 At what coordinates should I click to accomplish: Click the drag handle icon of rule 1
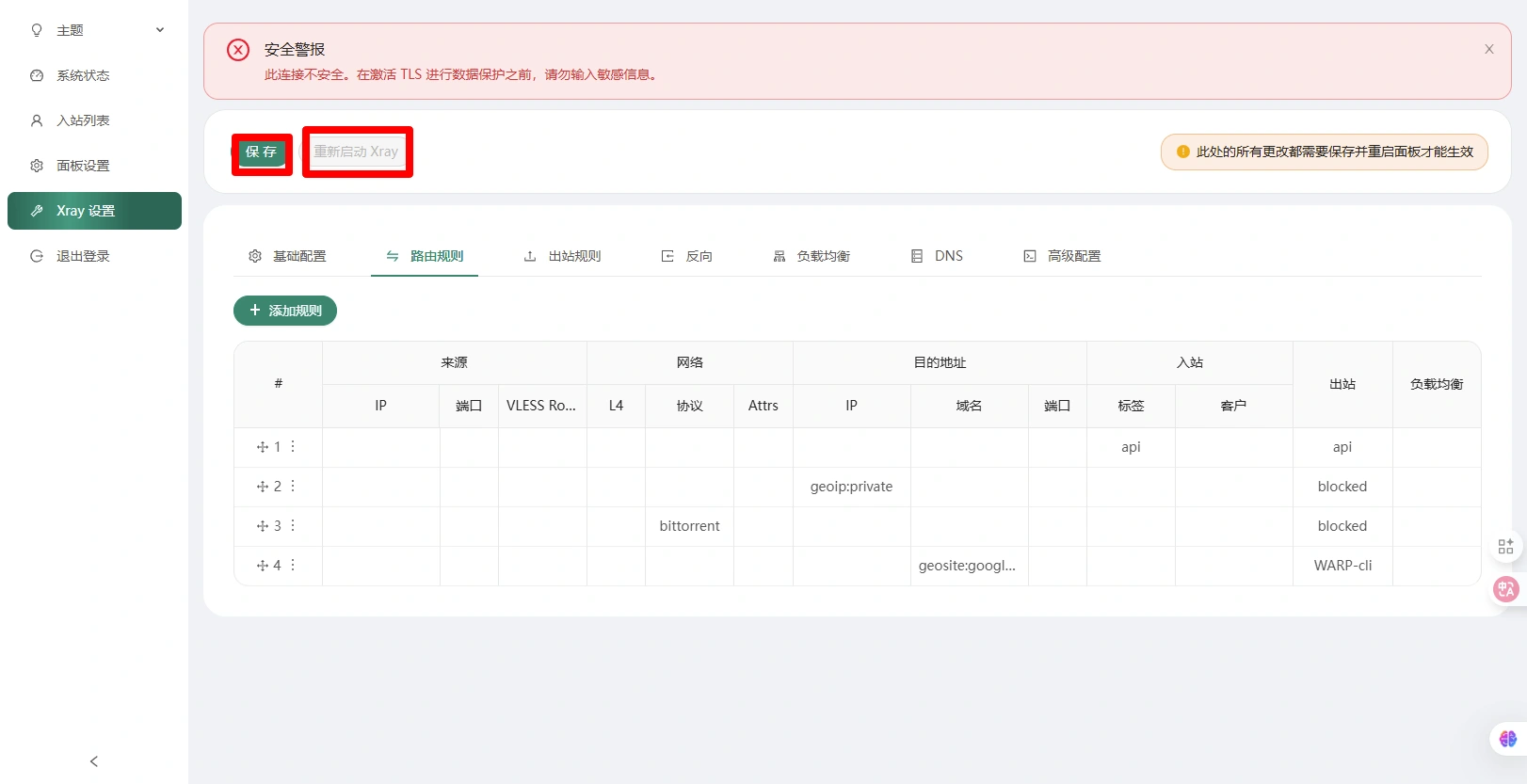(x=263, y=447)
